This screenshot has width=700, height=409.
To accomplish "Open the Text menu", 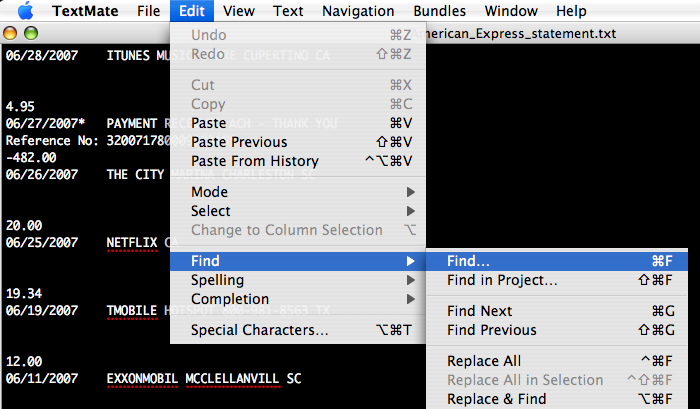I will (x=288, y=11).
